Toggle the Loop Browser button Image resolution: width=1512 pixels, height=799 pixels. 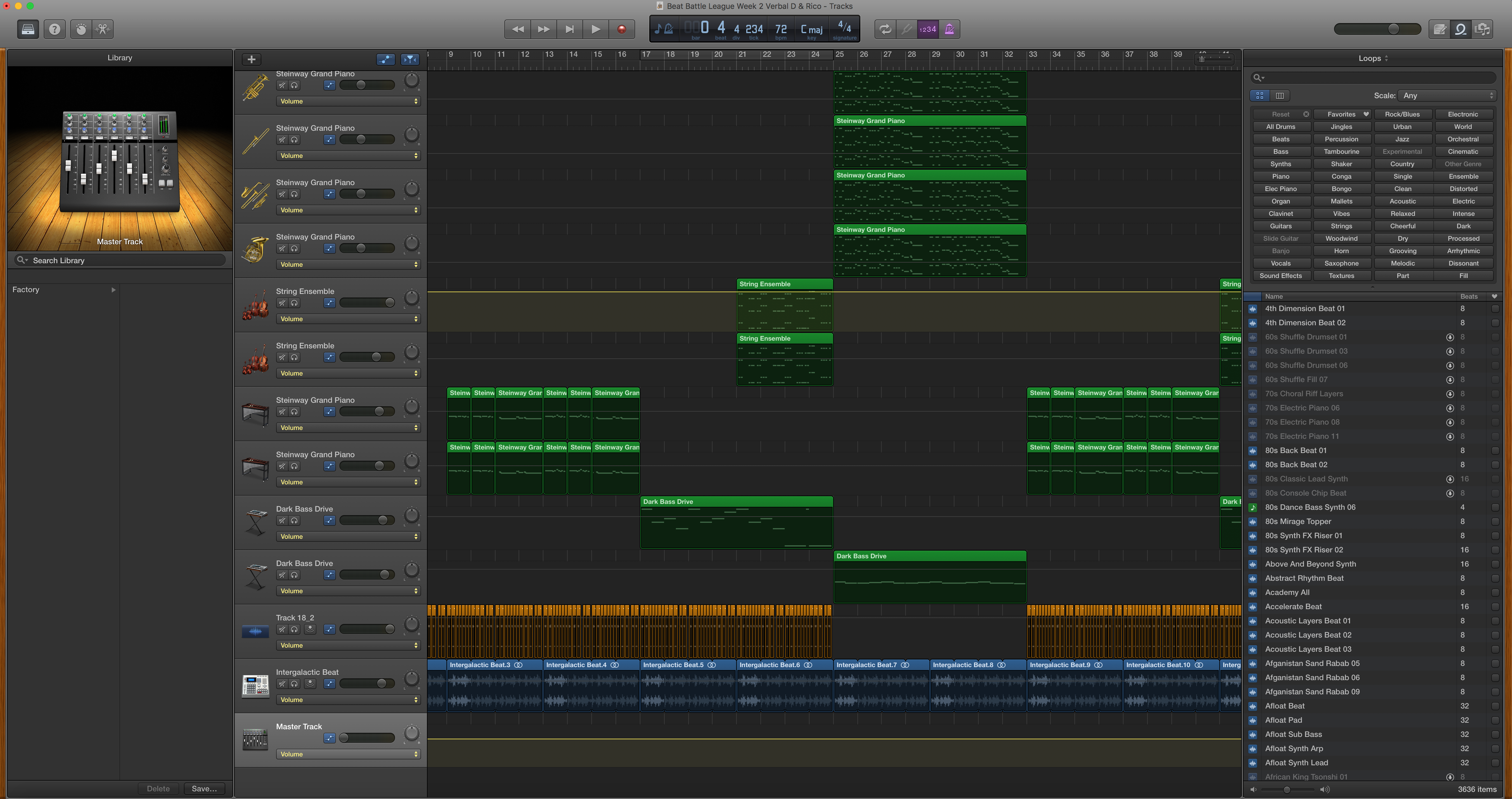pyautogui.click(x=1461, y=29)
